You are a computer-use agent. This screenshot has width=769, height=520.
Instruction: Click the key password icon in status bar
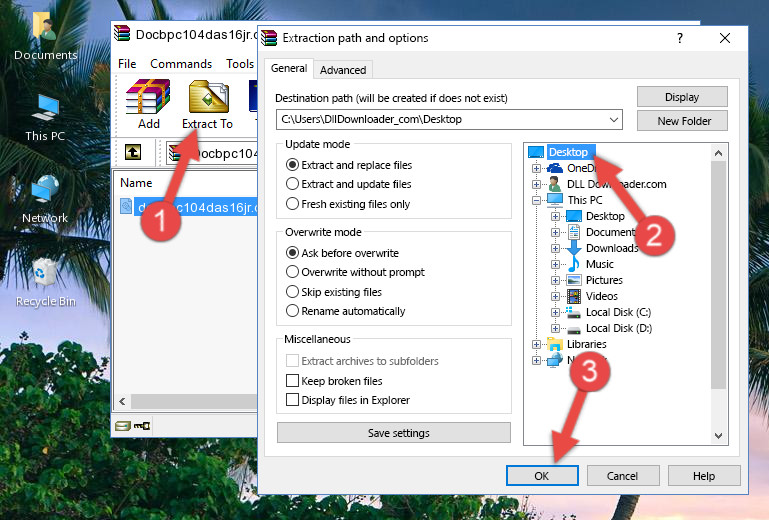coord(142,426)
